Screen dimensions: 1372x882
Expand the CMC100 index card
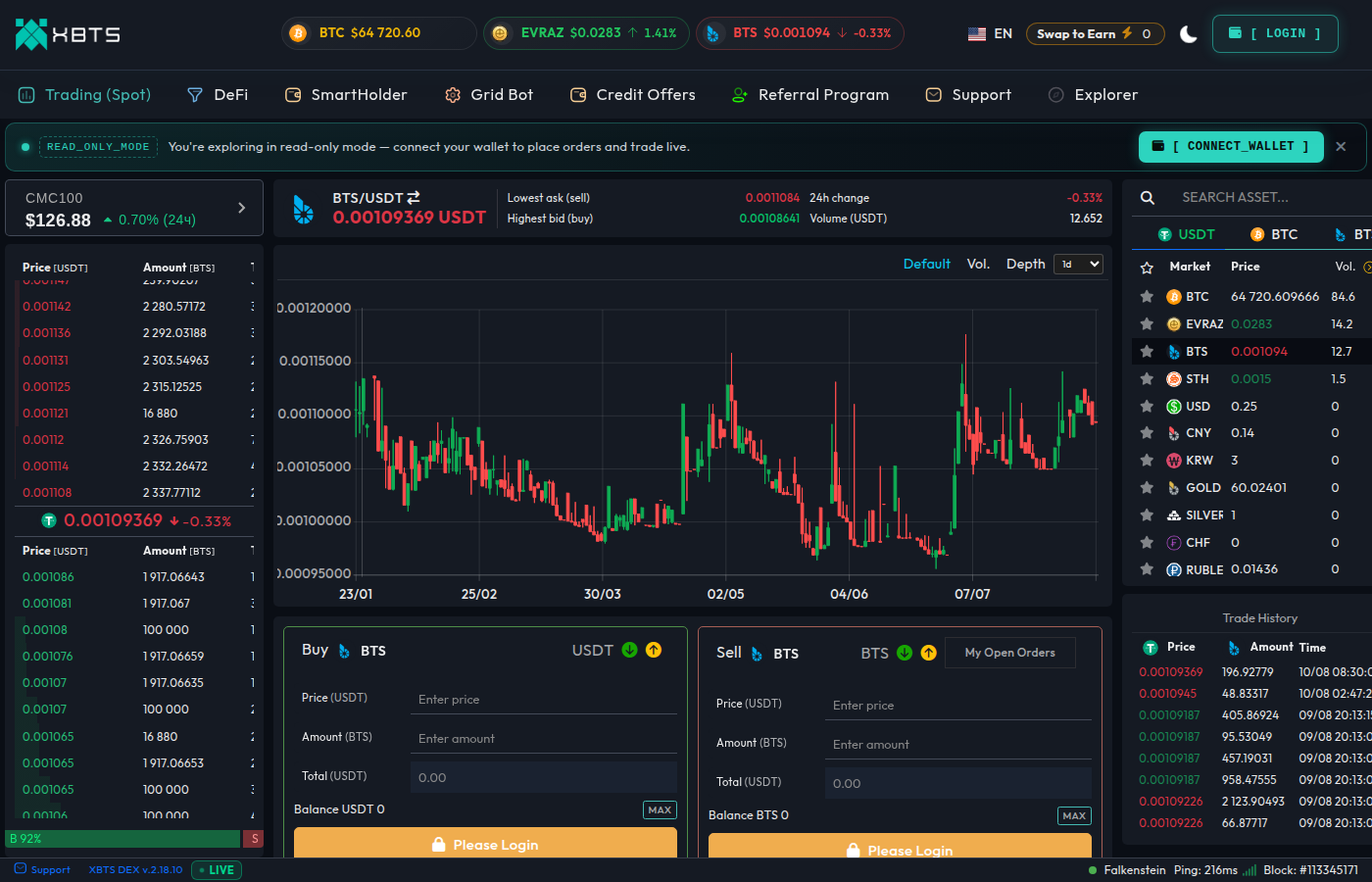tap(134, 208)
